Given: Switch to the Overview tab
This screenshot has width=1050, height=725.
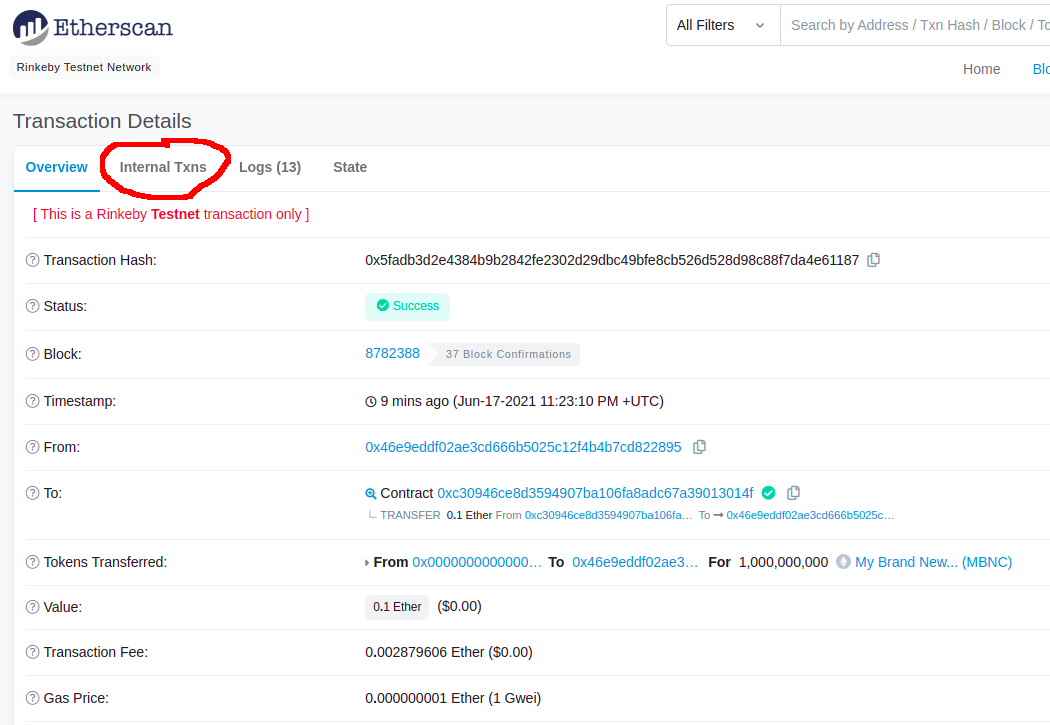Looking at the screenshot, I should tap(56, 167).
